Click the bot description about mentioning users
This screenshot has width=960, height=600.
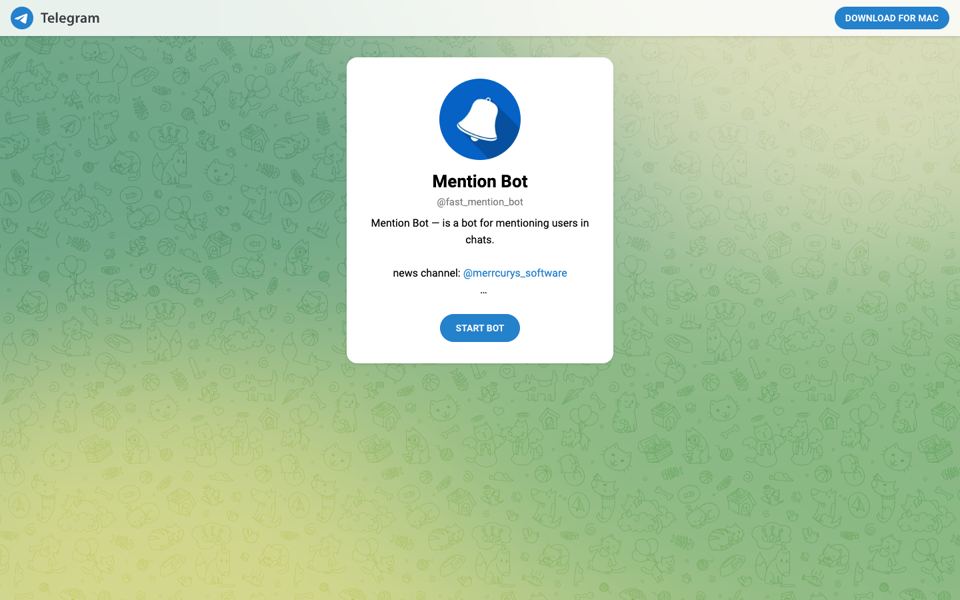tap(480, 231)
